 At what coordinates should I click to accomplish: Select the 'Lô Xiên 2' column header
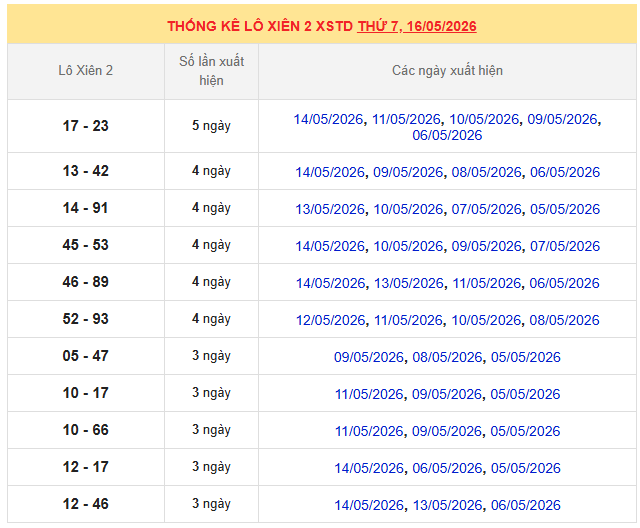tap(86, 71)
